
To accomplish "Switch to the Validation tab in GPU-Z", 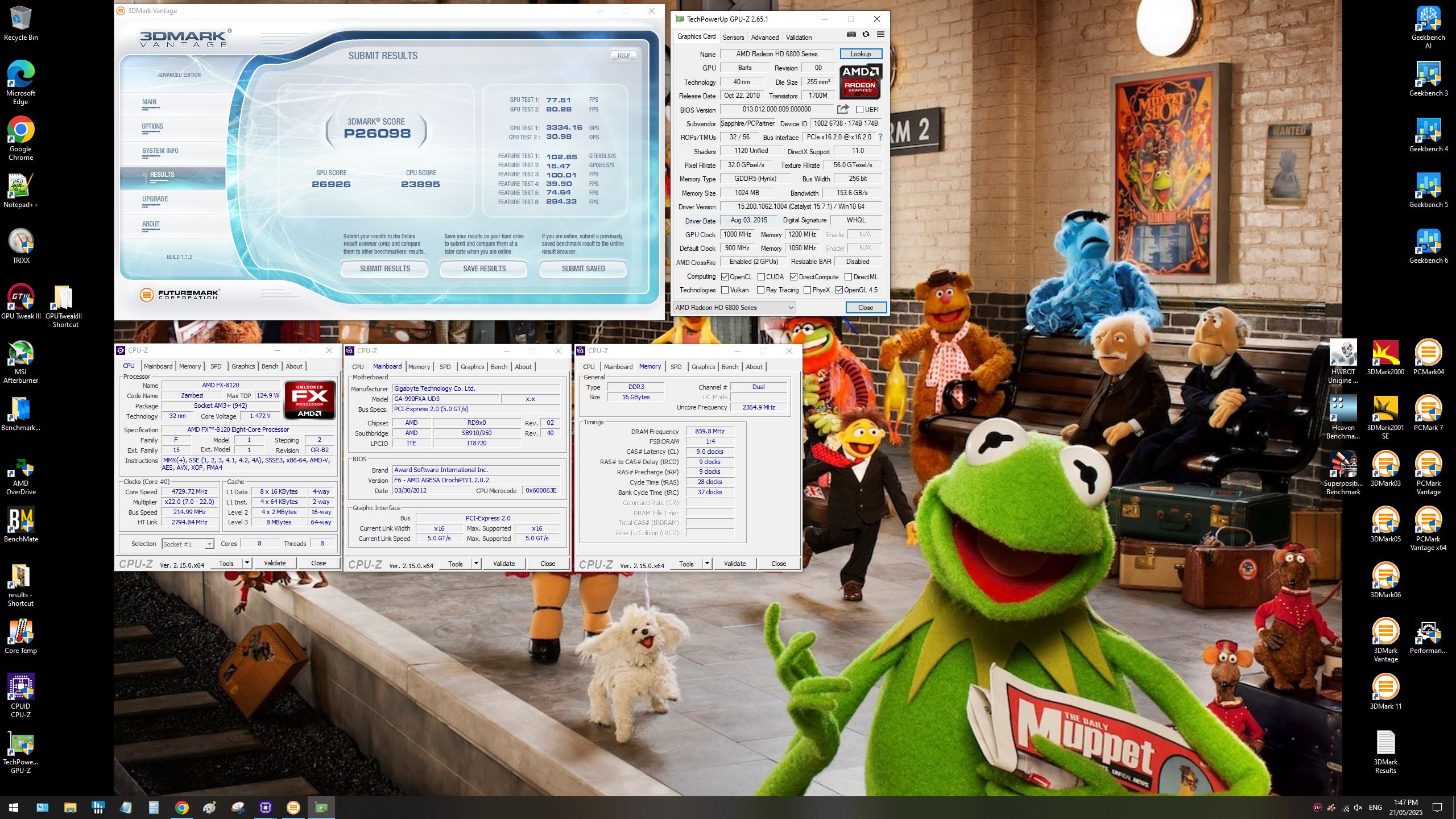I will tap(799, 38).
